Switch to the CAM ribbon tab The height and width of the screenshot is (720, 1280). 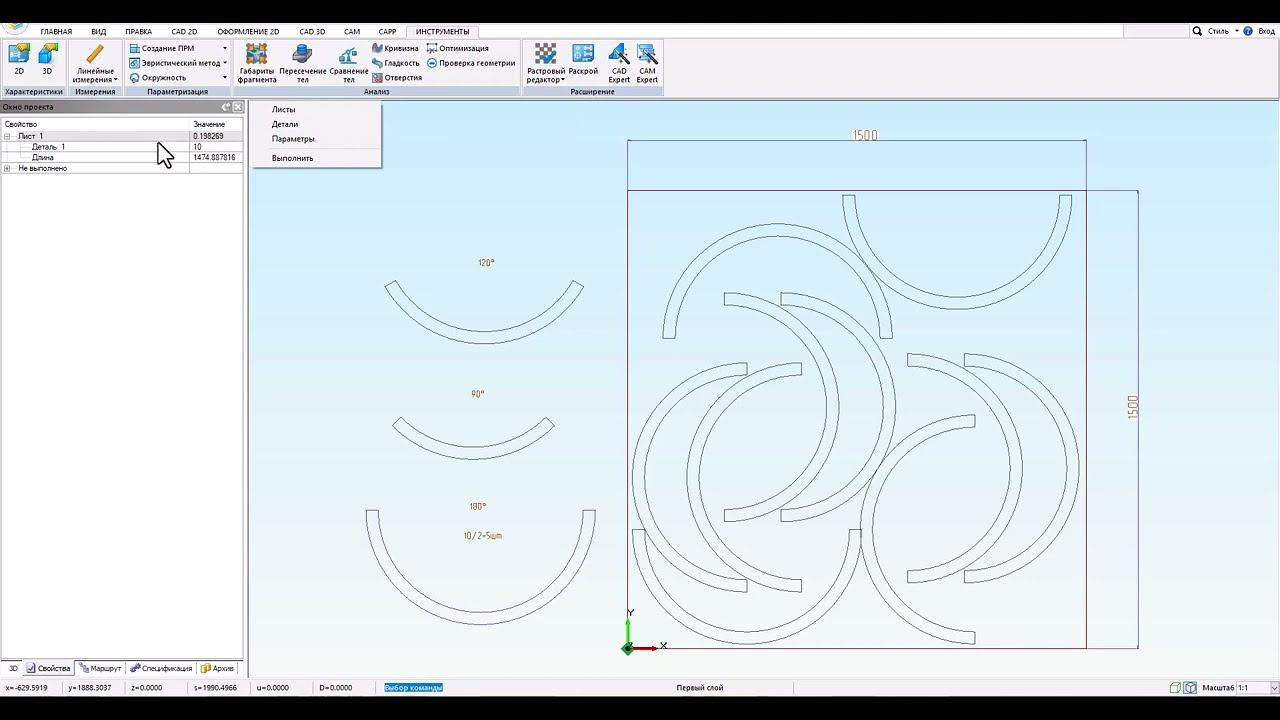352,32
